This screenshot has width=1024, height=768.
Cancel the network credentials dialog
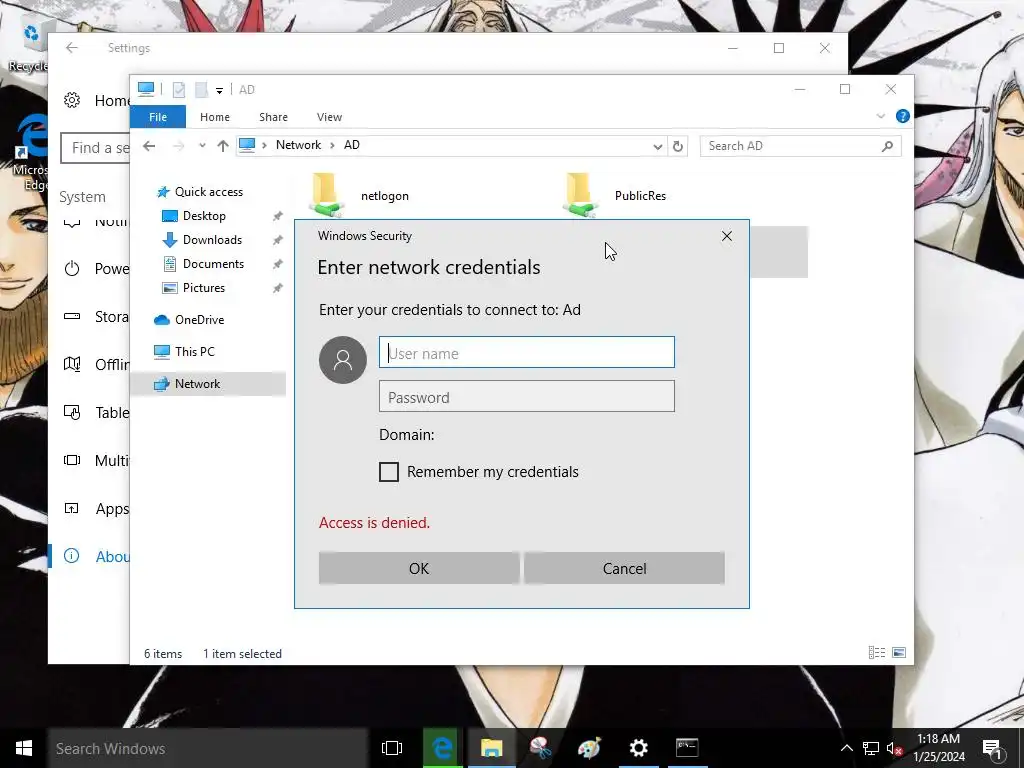point(624,568)
